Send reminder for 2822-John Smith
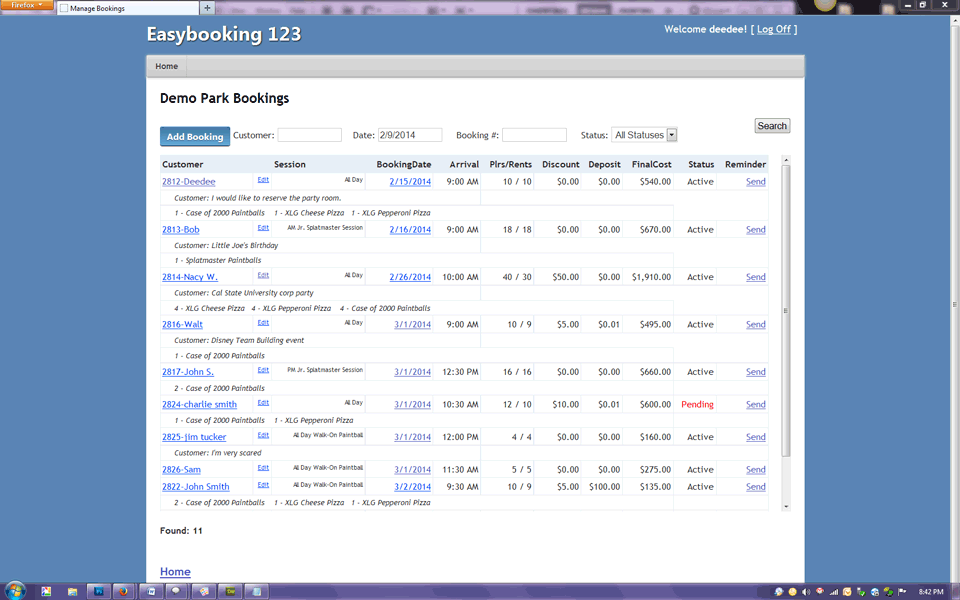This screenshot has width=960, height=600. coord(756,487)
